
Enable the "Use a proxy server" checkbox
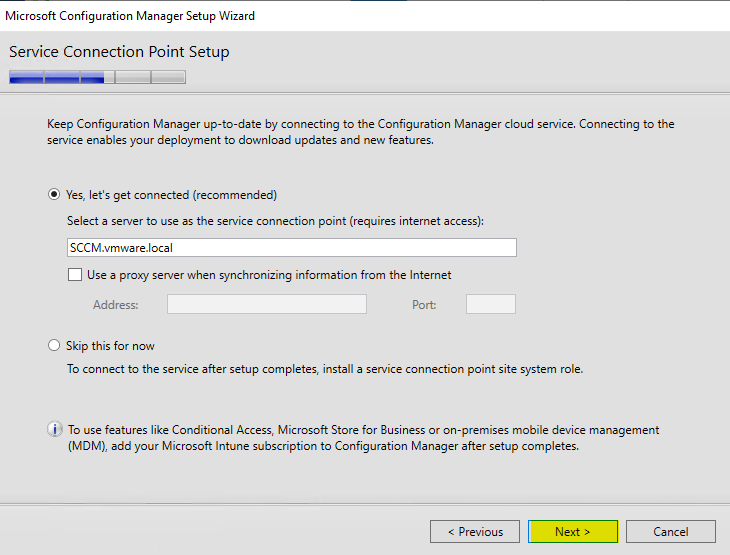point(75,275)
